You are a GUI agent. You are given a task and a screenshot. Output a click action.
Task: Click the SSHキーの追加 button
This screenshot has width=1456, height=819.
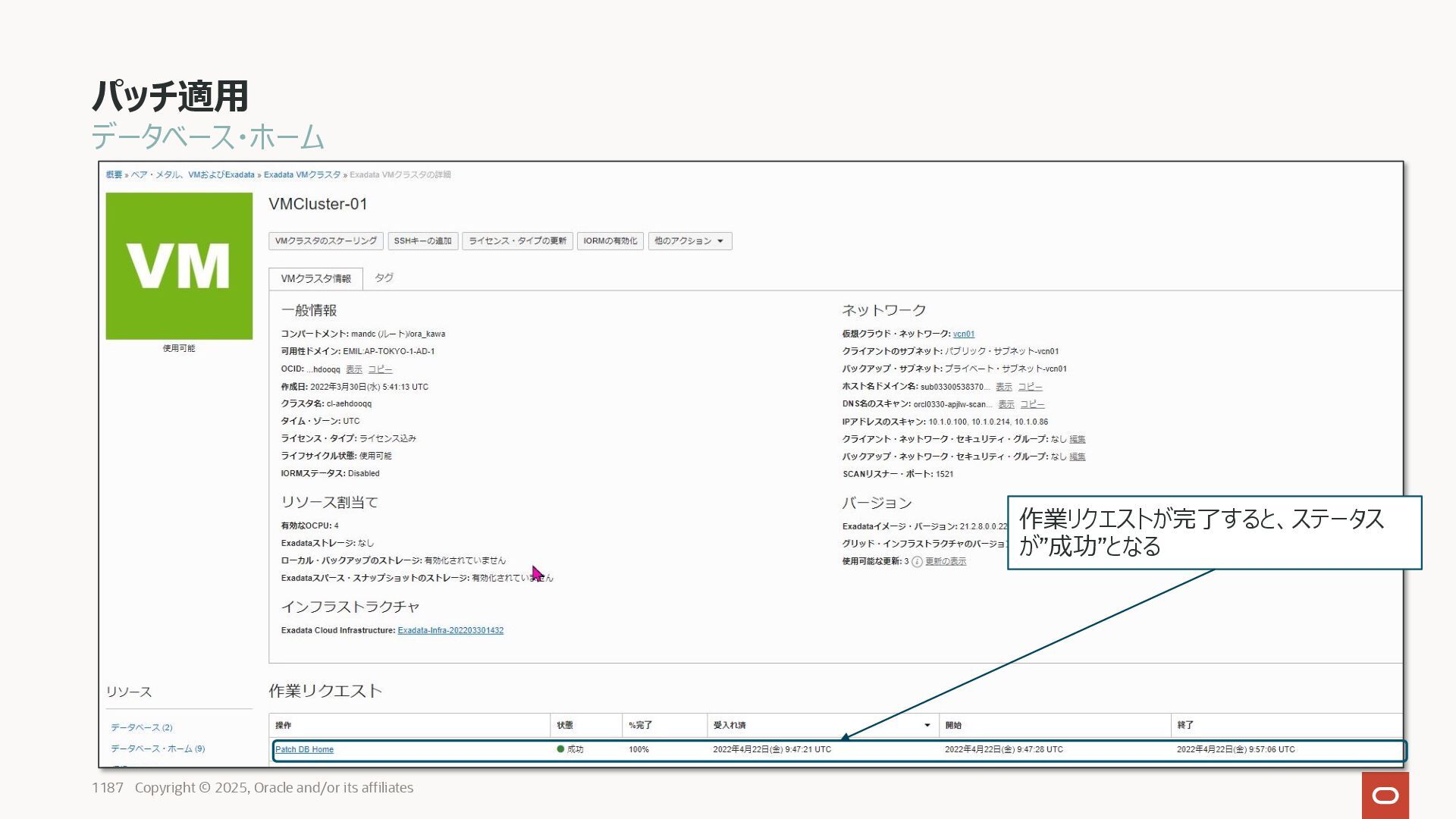click(422, 241)
